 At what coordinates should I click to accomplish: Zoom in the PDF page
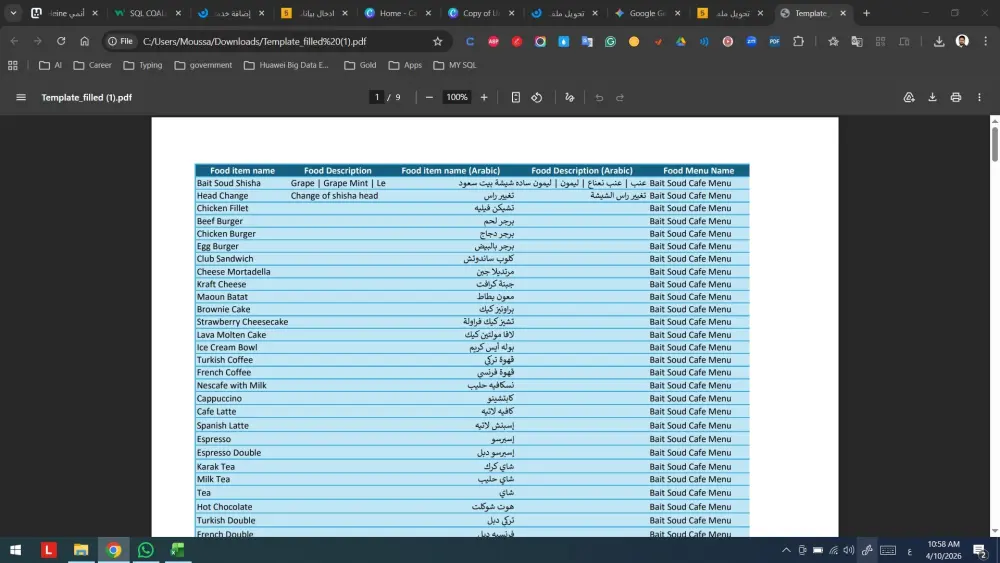click(484, 98)
